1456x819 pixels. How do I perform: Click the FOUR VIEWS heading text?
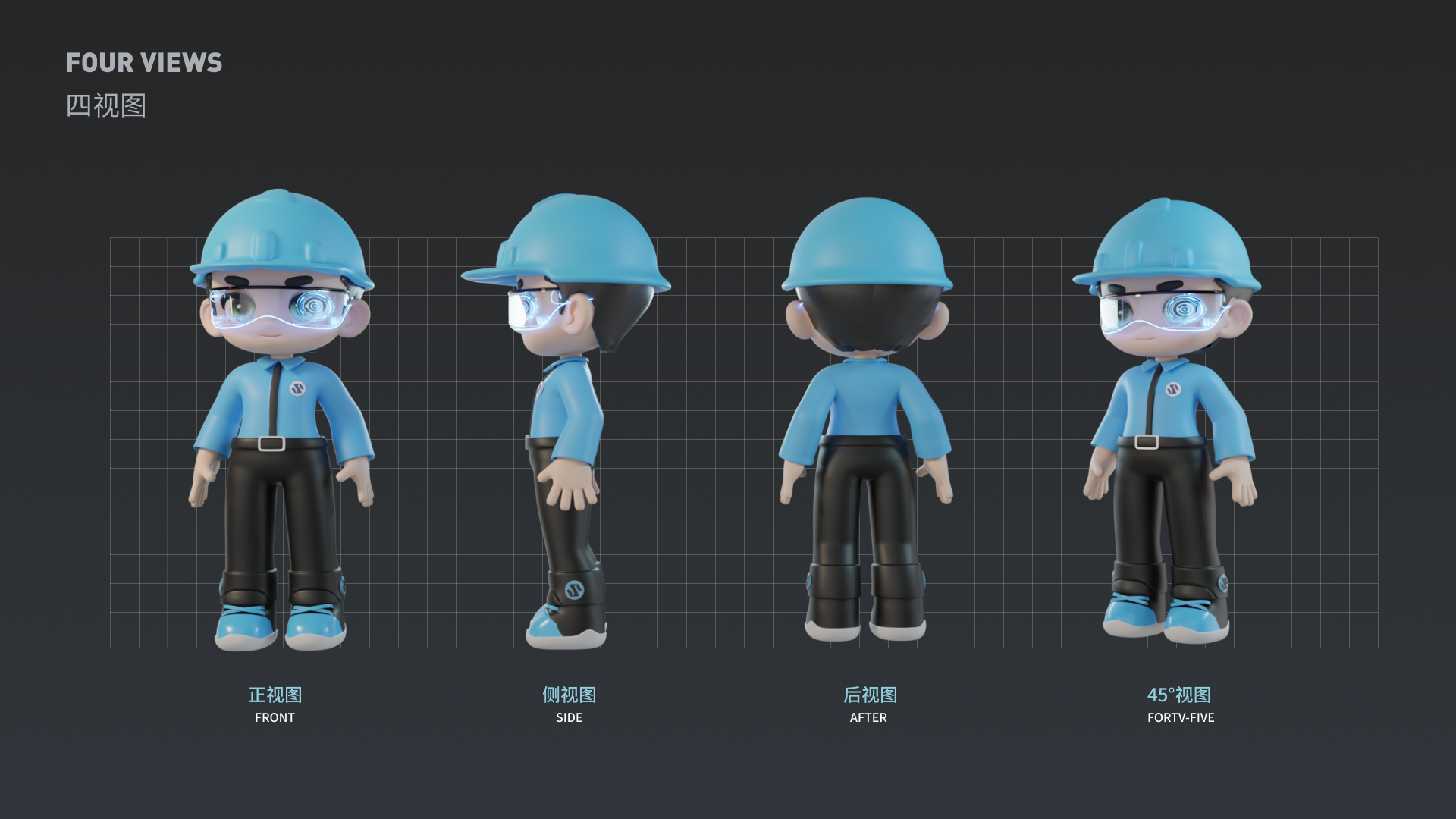click(x=144, y=63)
